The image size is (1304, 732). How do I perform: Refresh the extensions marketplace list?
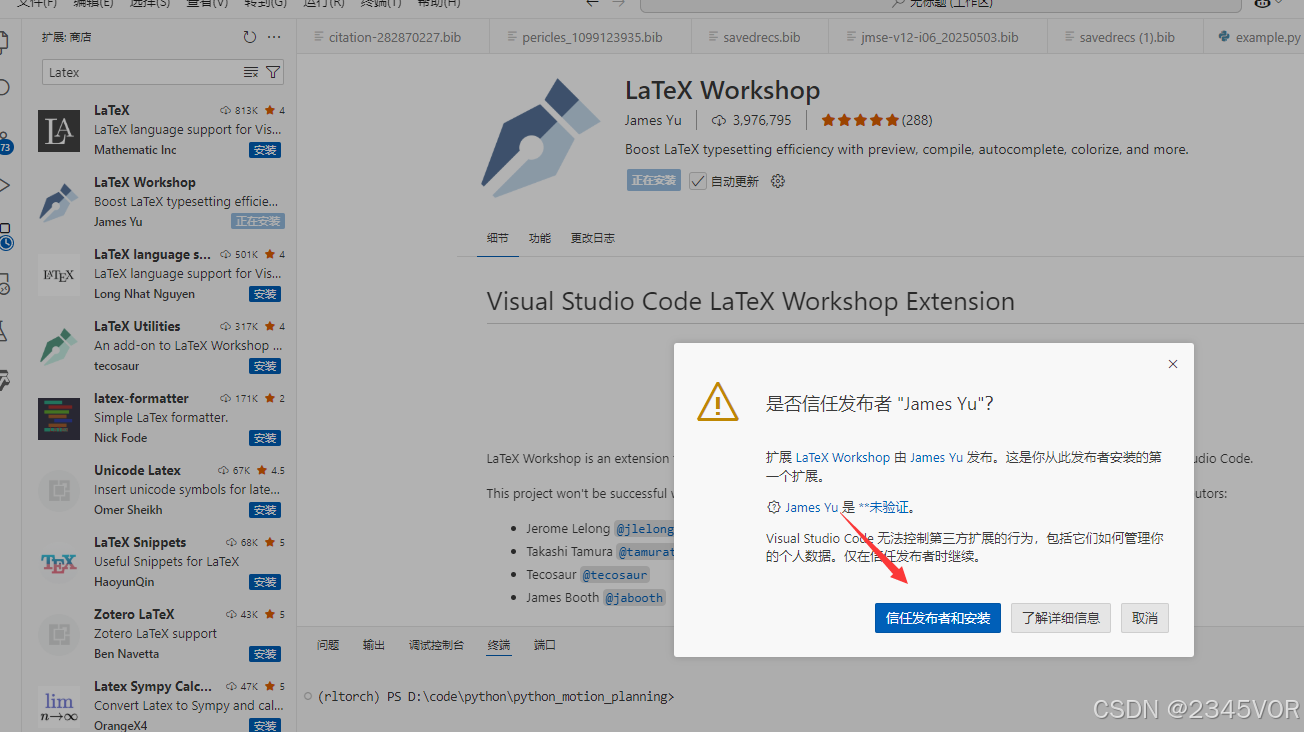pos(249,37)
